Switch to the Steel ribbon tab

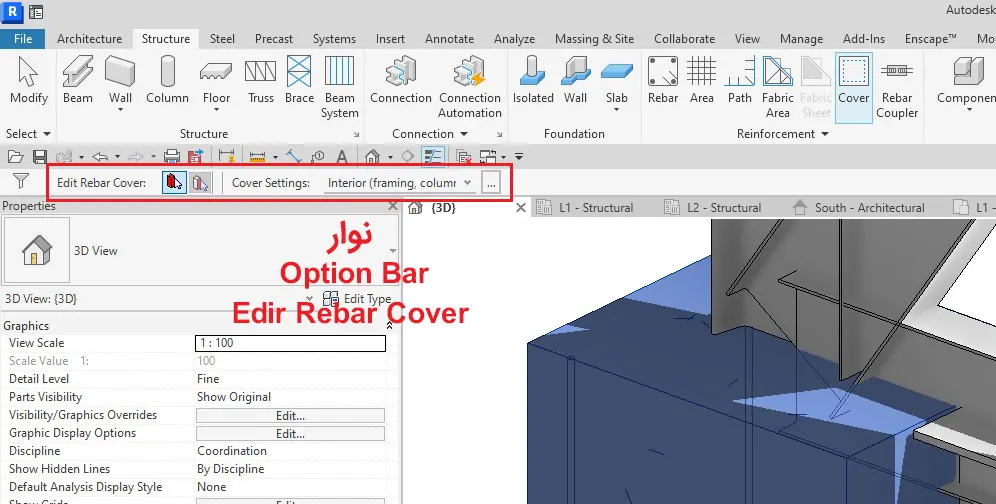(222, 39)
